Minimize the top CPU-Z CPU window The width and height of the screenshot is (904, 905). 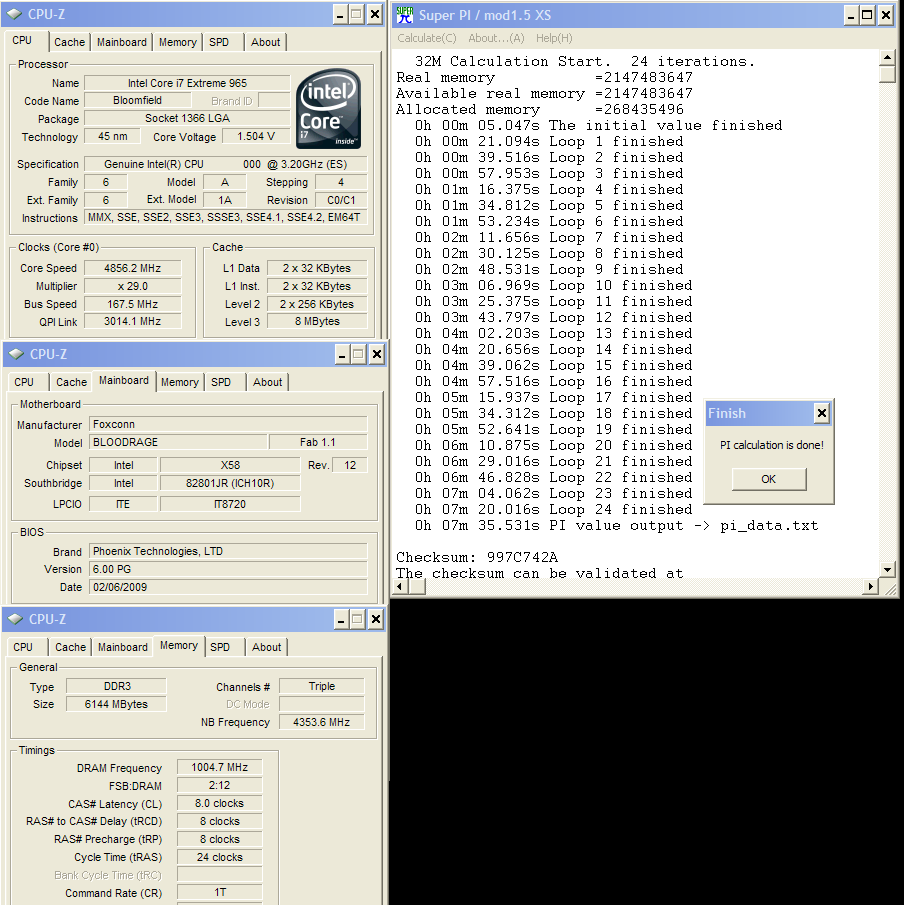pos(340,14)
